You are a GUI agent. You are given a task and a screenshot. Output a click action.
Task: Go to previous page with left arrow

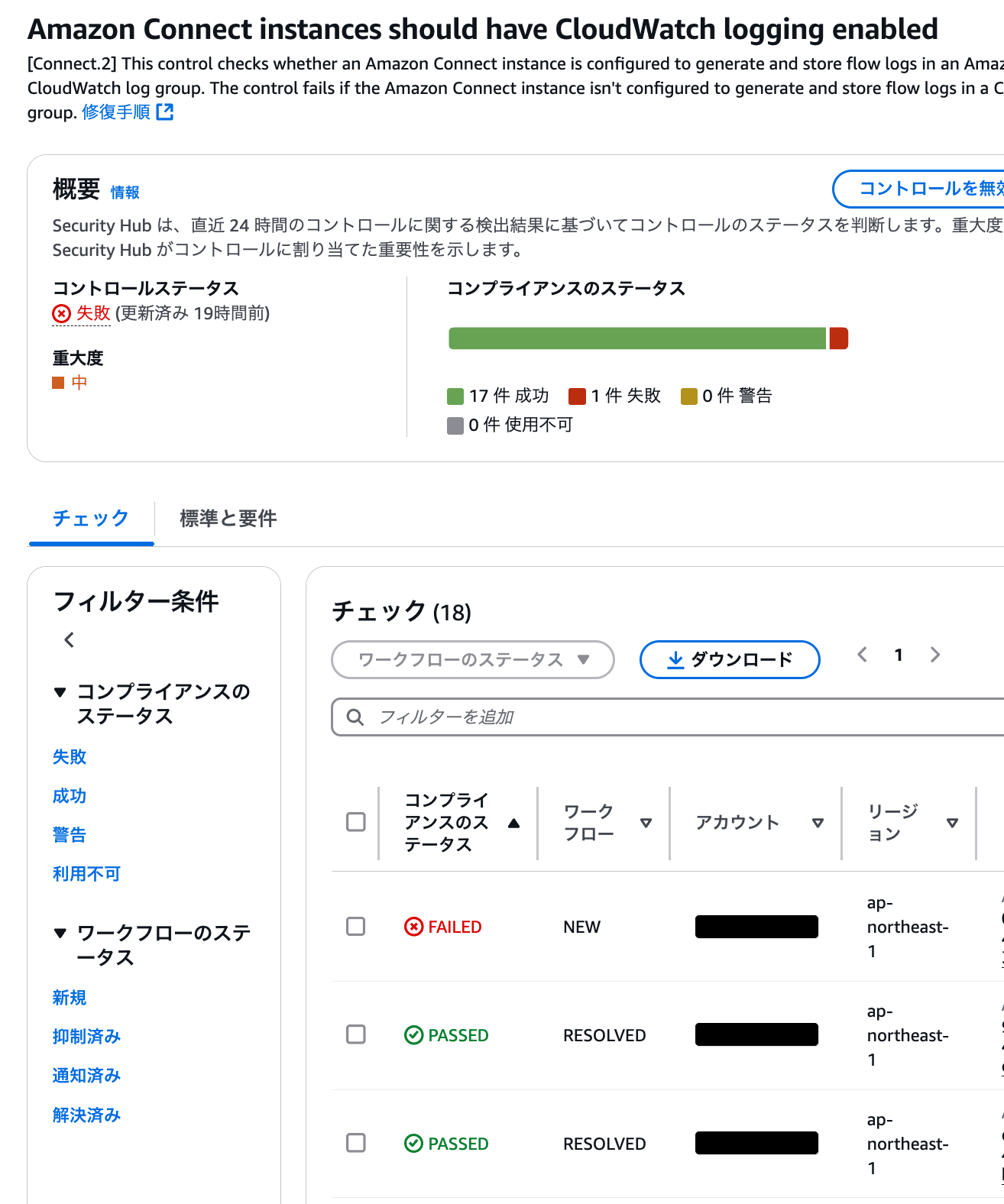coord(863,655)
